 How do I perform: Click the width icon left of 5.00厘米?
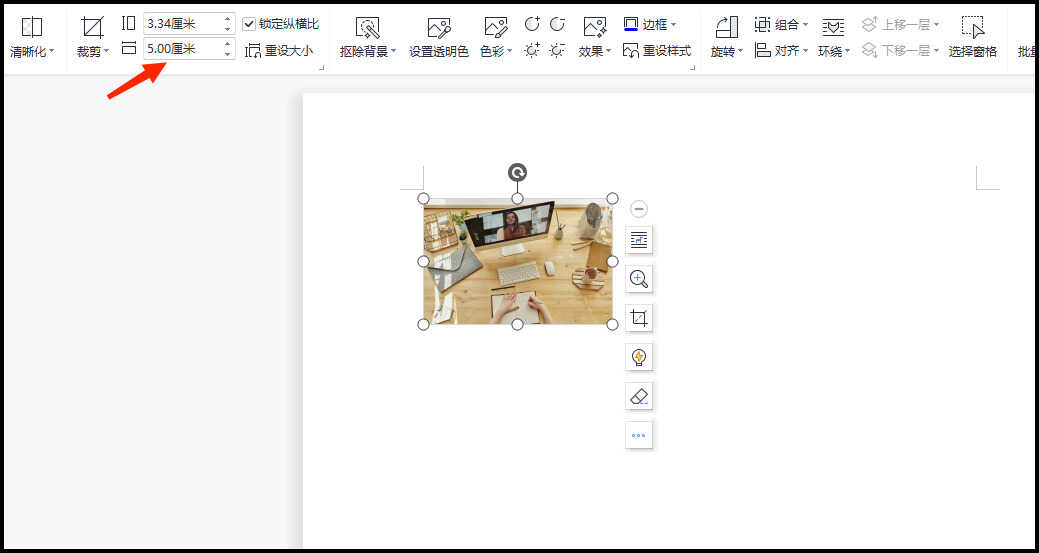tap(129, 48)
